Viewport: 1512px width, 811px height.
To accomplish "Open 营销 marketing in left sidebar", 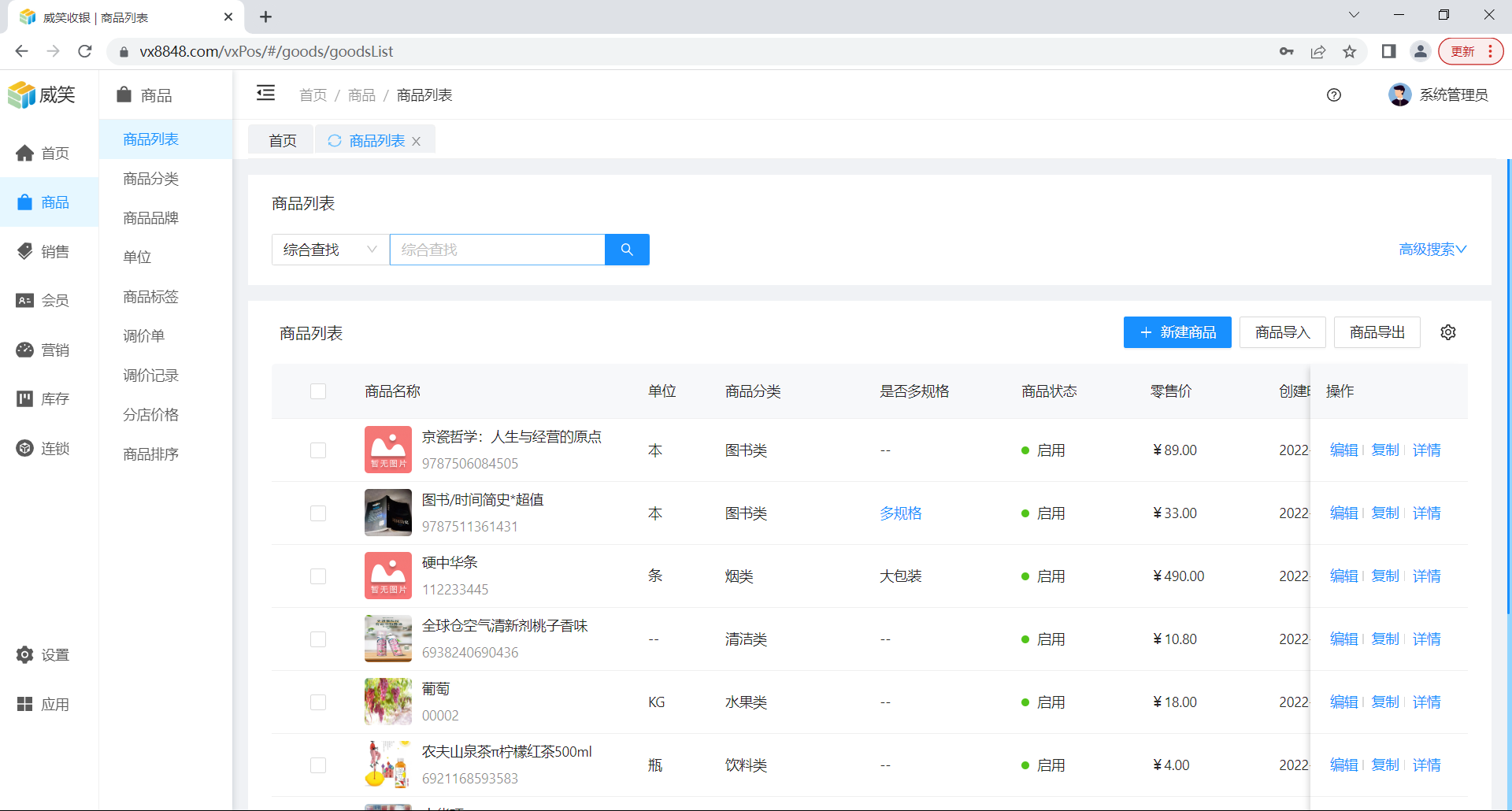I will (x=44, y=350).
